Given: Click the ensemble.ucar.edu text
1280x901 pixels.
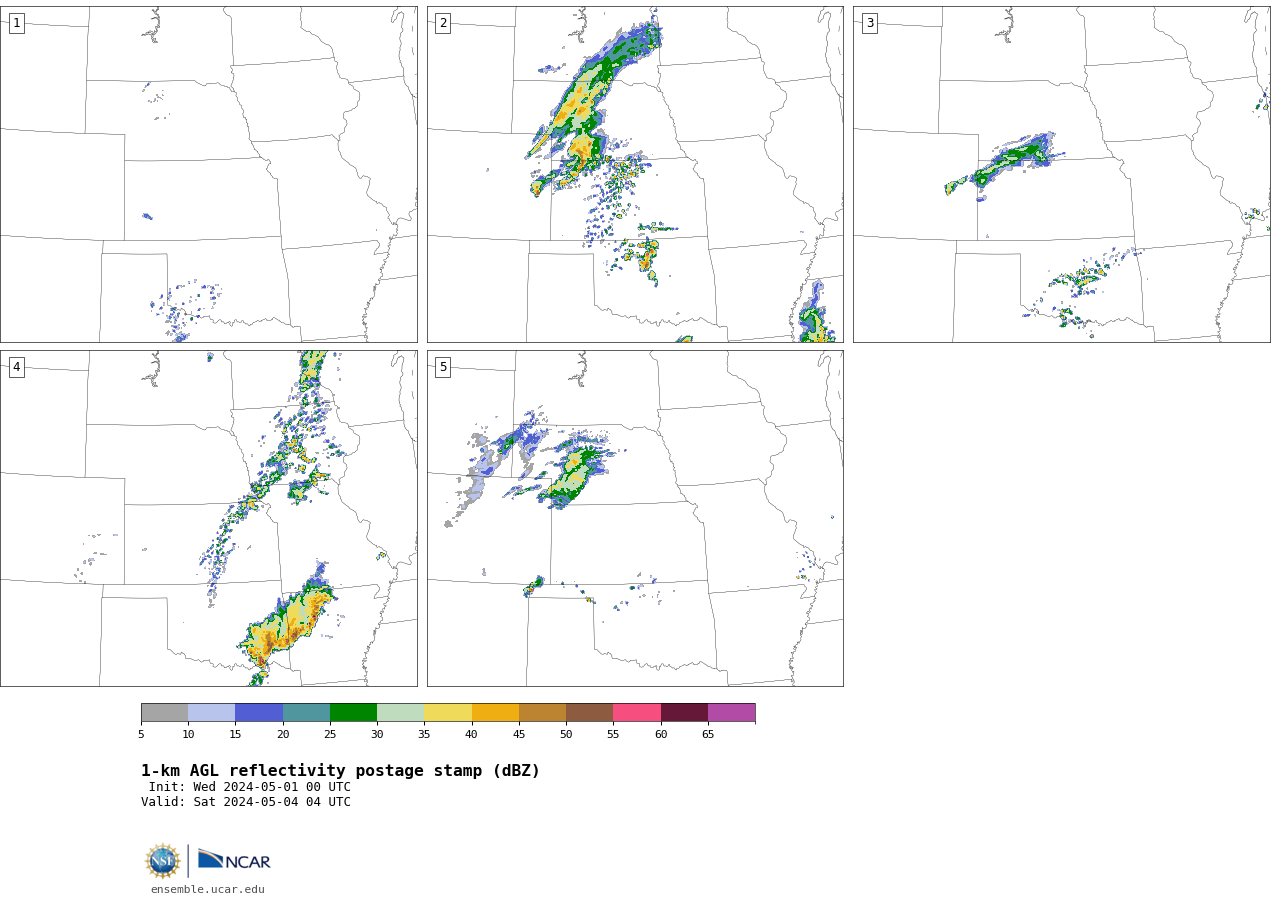Looking at the screenshot, I should click(208, 889).
